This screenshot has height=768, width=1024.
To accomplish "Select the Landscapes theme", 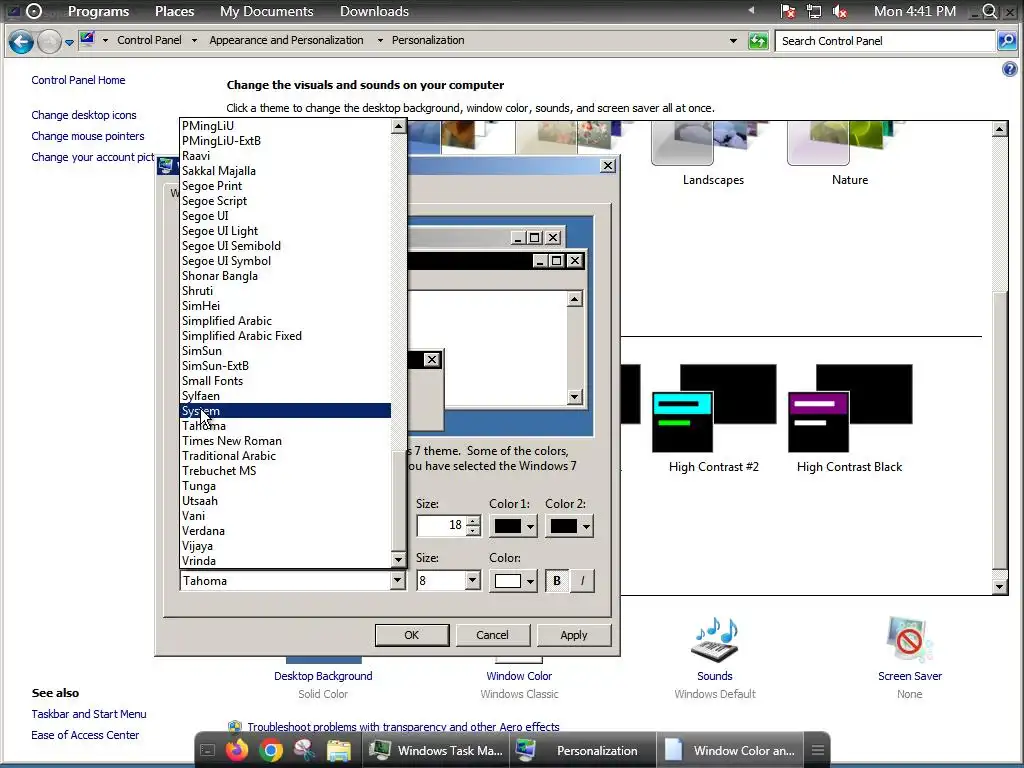I will pos(713,153).
